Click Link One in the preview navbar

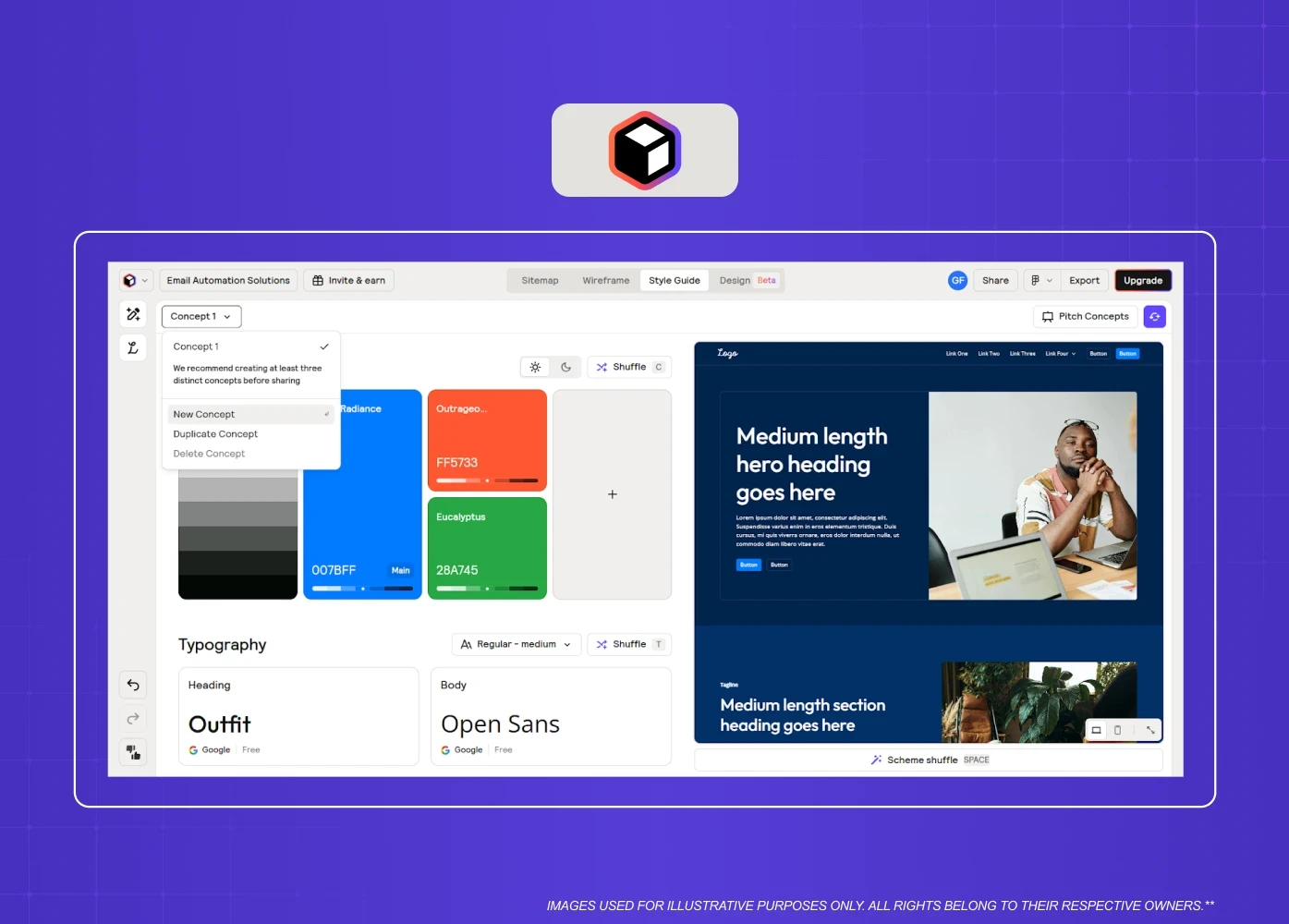956,353
